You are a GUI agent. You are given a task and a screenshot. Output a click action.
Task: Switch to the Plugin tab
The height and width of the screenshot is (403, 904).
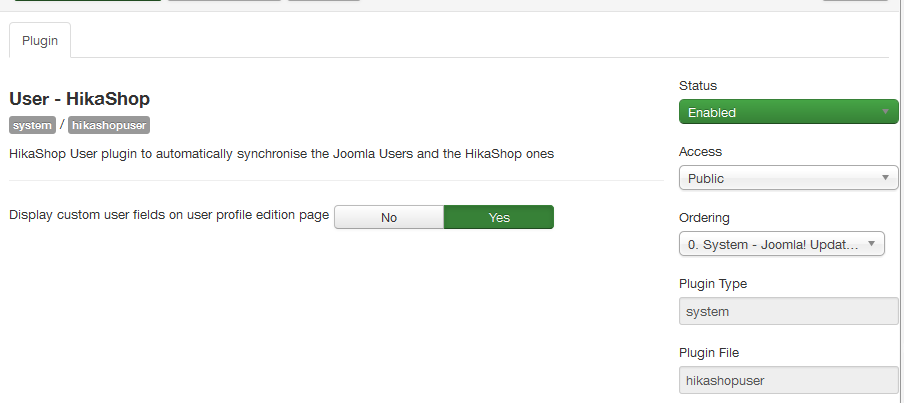coord(40,41)
